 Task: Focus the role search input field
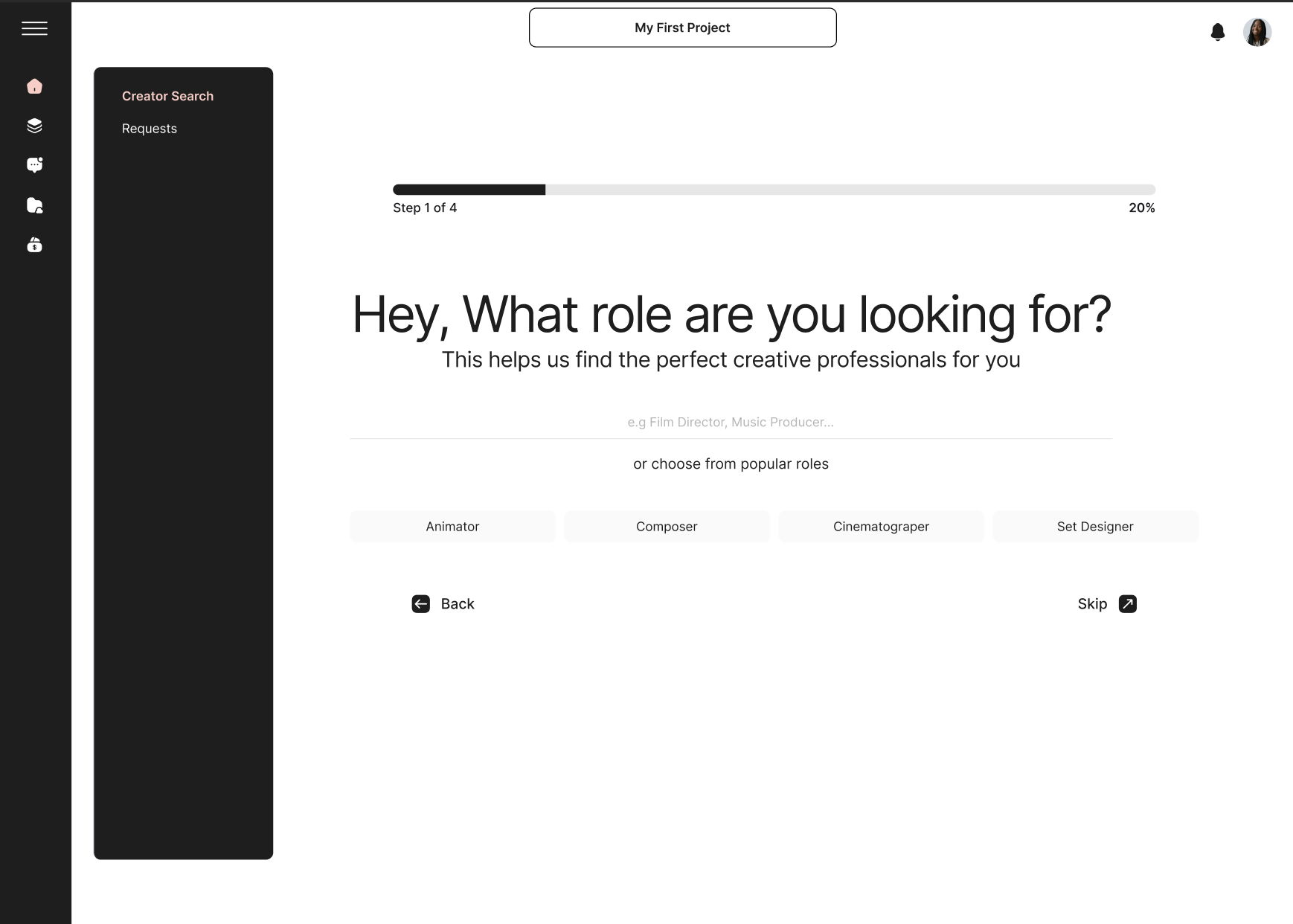(x=731, y=422)
